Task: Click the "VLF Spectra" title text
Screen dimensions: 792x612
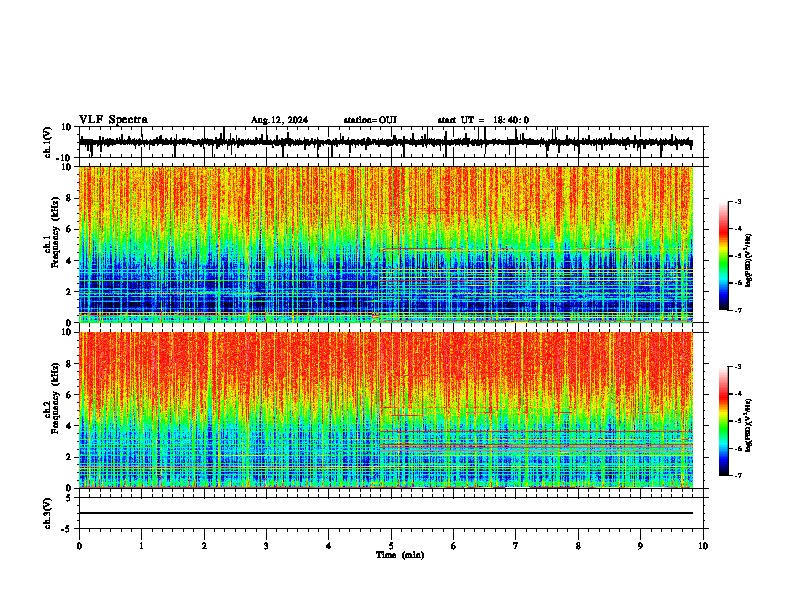Action: click(113, 120)
